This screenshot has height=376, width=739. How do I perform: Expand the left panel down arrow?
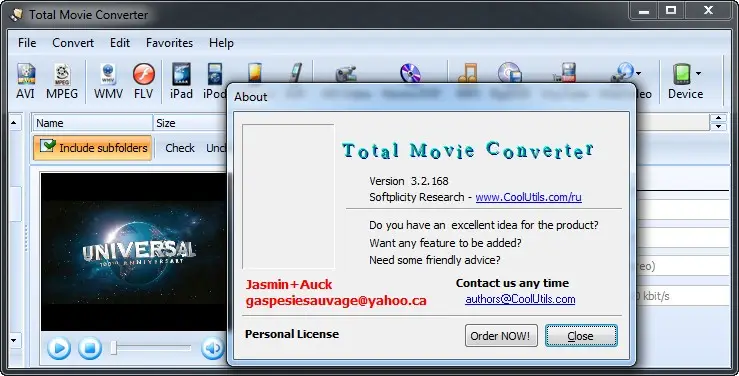pyautogui.click(x=14, y=340)
